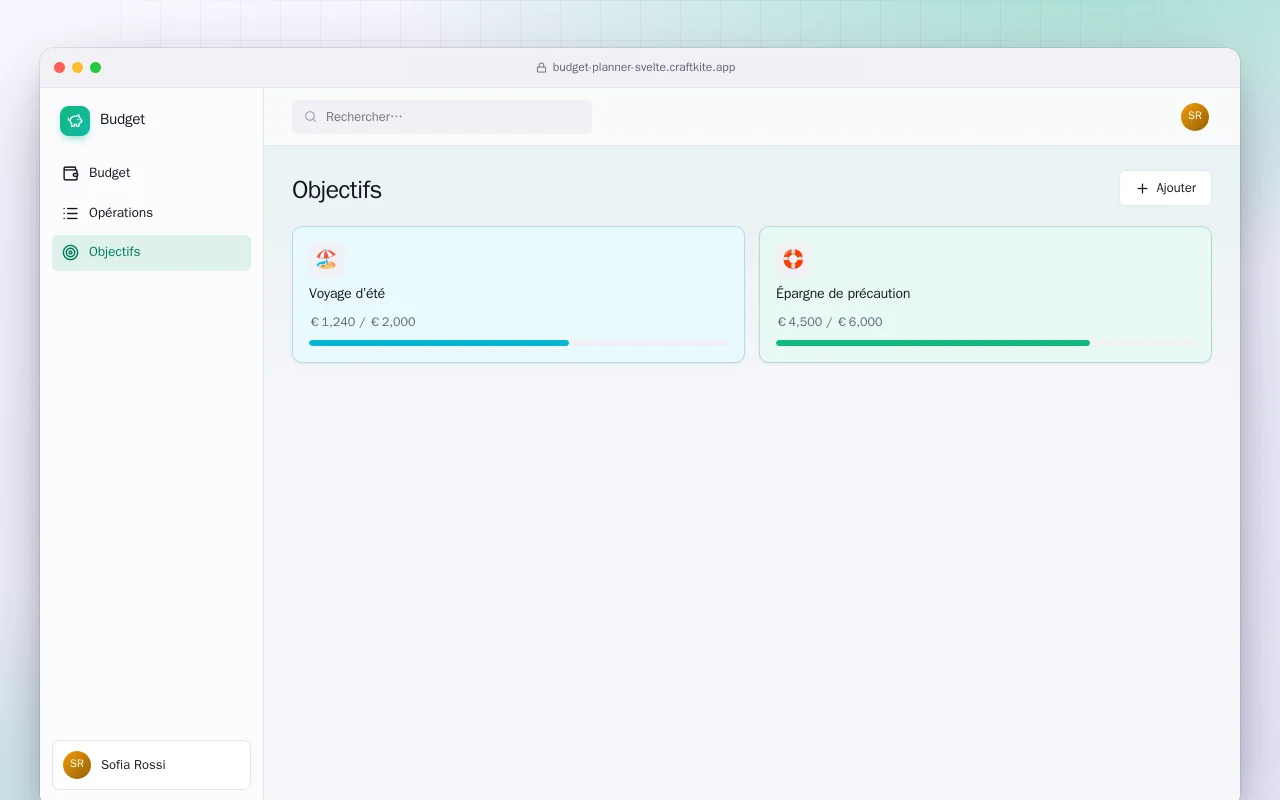Click the wallet icon beside Budget
1280x800 pixels.
(x=71, y=173)
